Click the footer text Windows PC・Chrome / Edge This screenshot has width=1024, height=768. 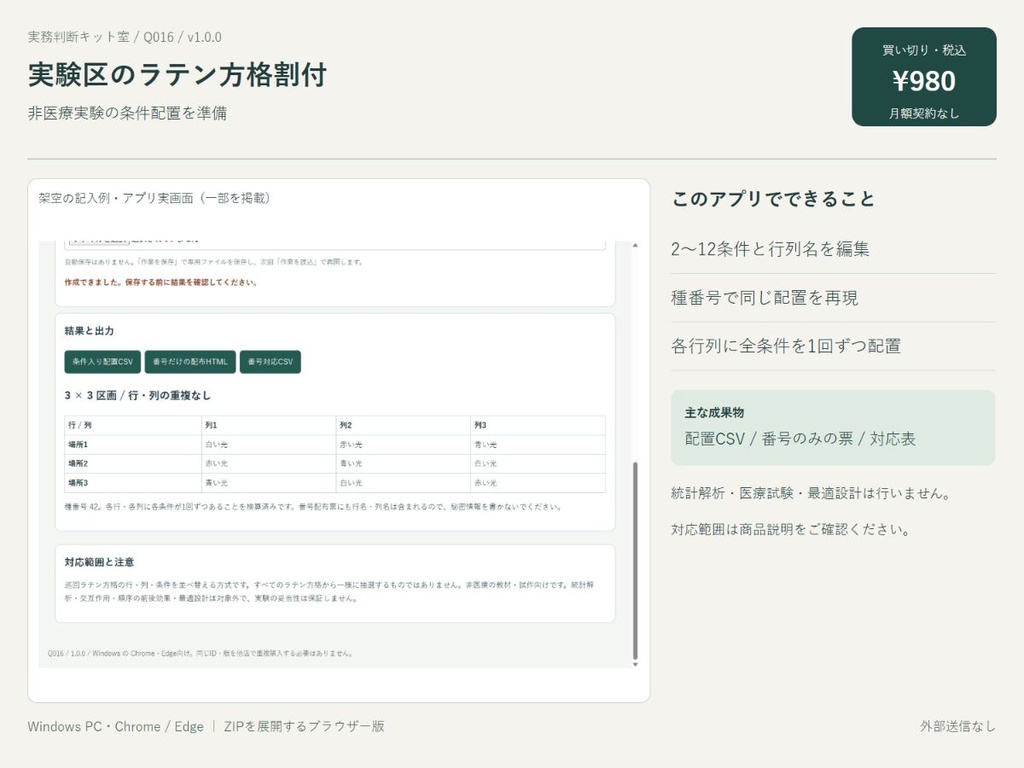(x=116, y=726)
